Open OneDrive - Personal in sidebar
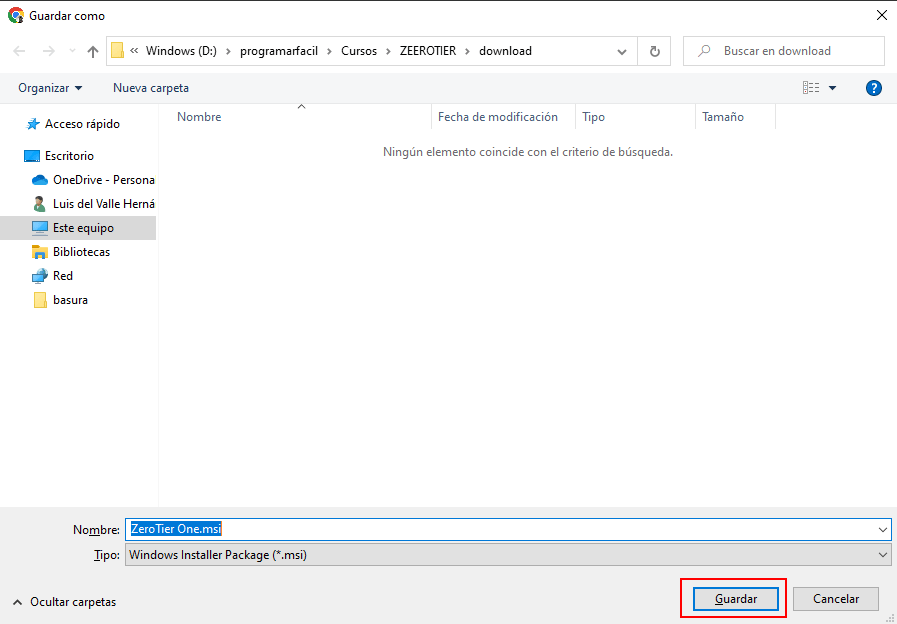897x624 pixels. tap(103, 180)
